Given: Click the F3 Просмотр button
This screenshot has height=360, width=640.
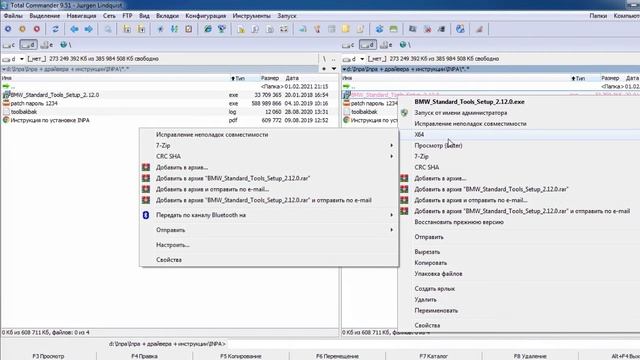Looking at the screenshot, I should pyautogui.click(x=48, y=356).
